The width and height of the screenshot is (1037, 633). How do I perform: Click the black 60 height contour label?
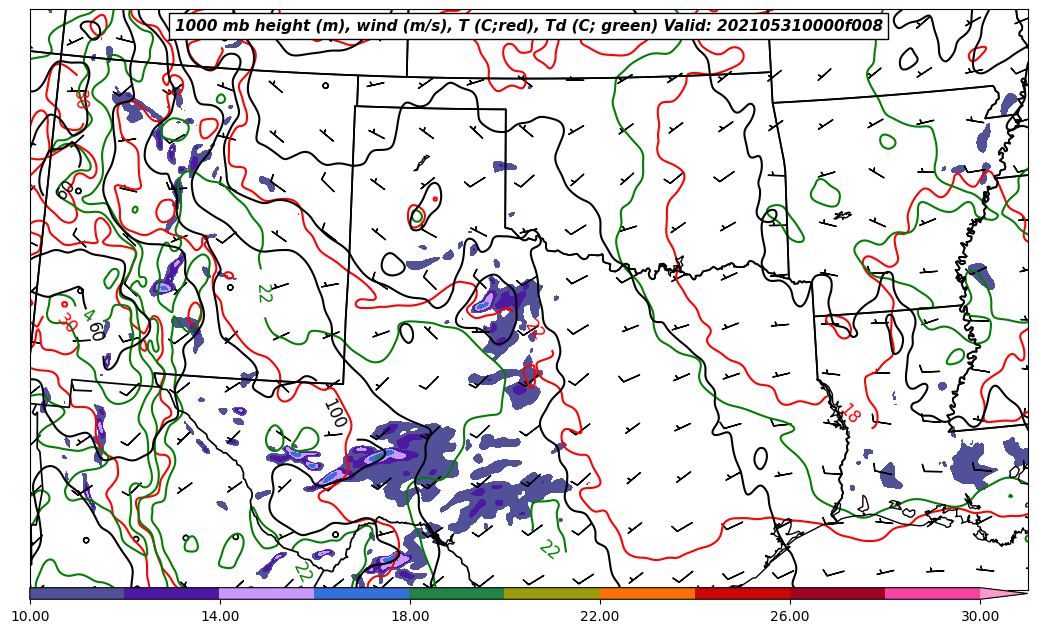coord(97,330)
